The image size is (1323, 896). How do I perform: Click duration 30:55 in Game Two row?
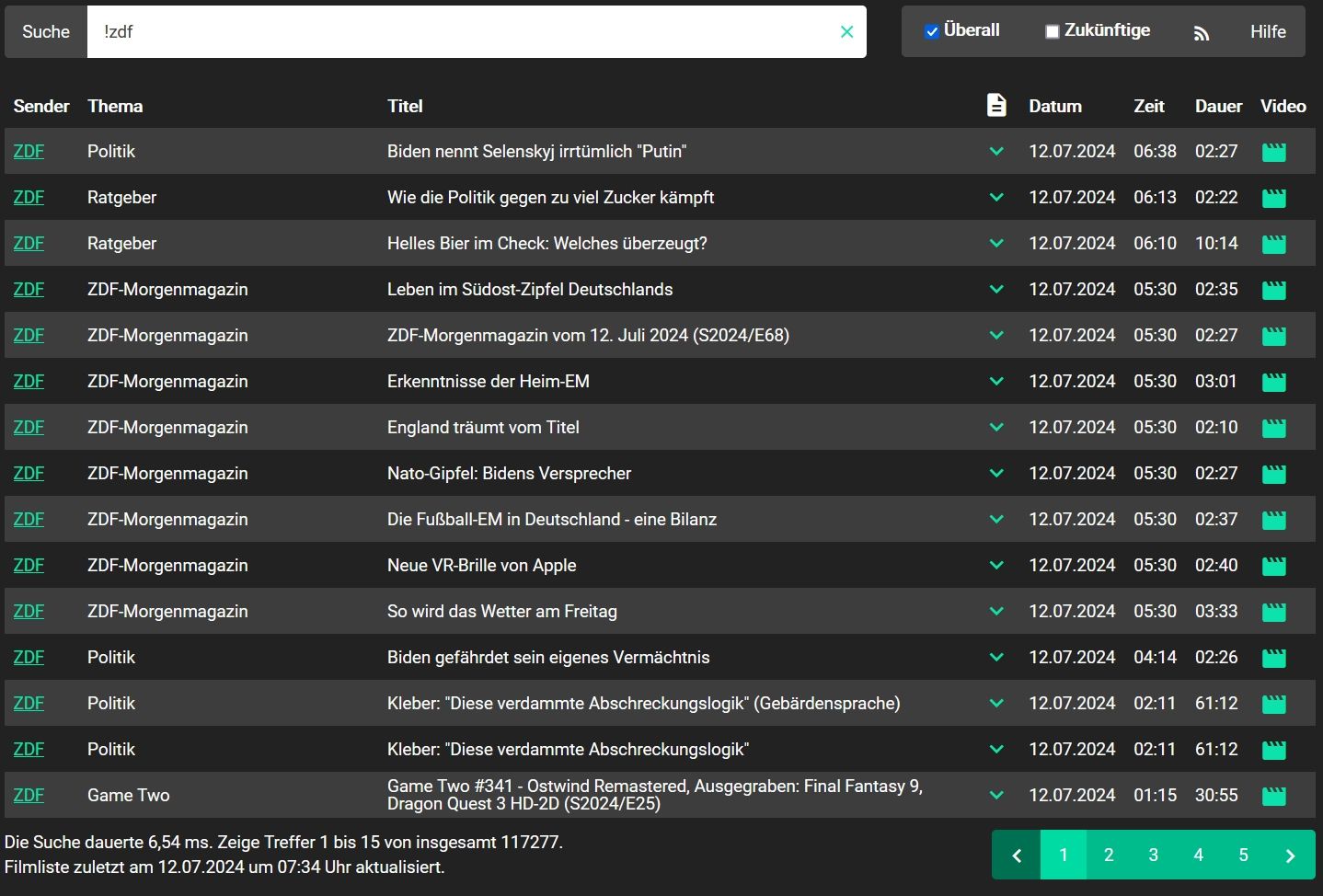(1216, 795)
